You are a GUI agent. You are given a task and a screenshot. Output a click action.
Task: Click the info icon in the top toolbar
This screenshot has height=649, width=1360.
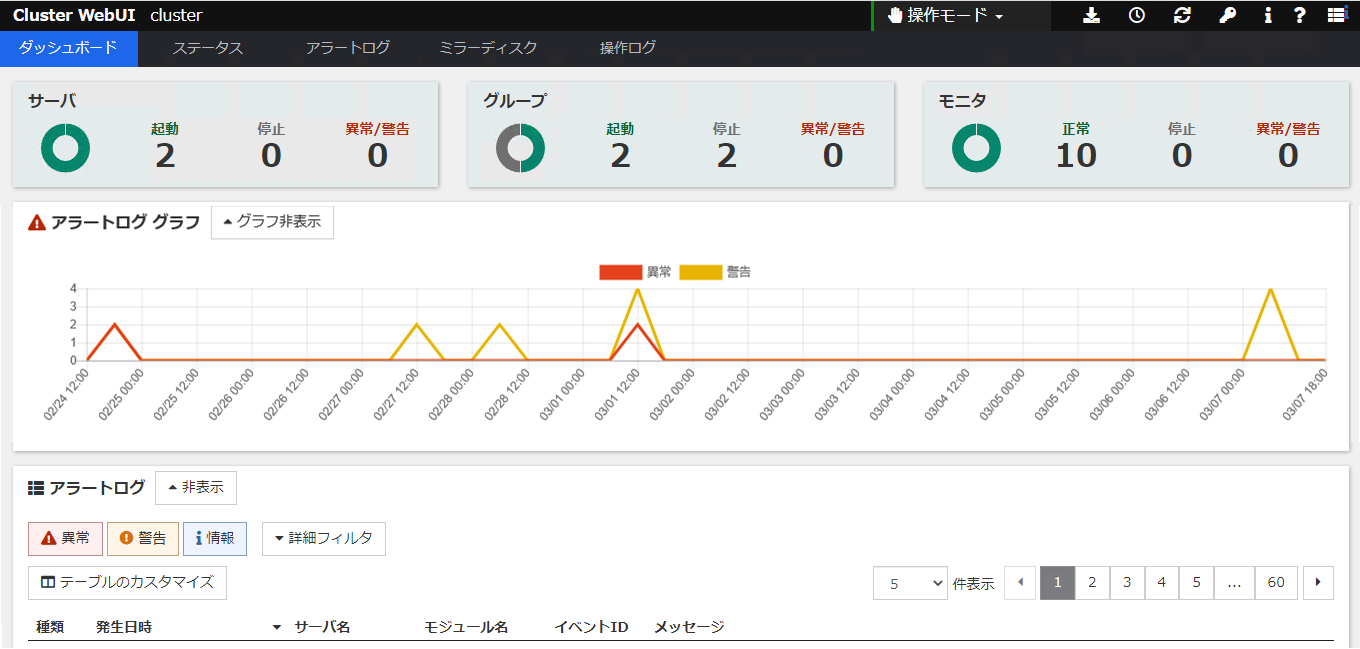pyautogui.click(x=1268, y=15)
